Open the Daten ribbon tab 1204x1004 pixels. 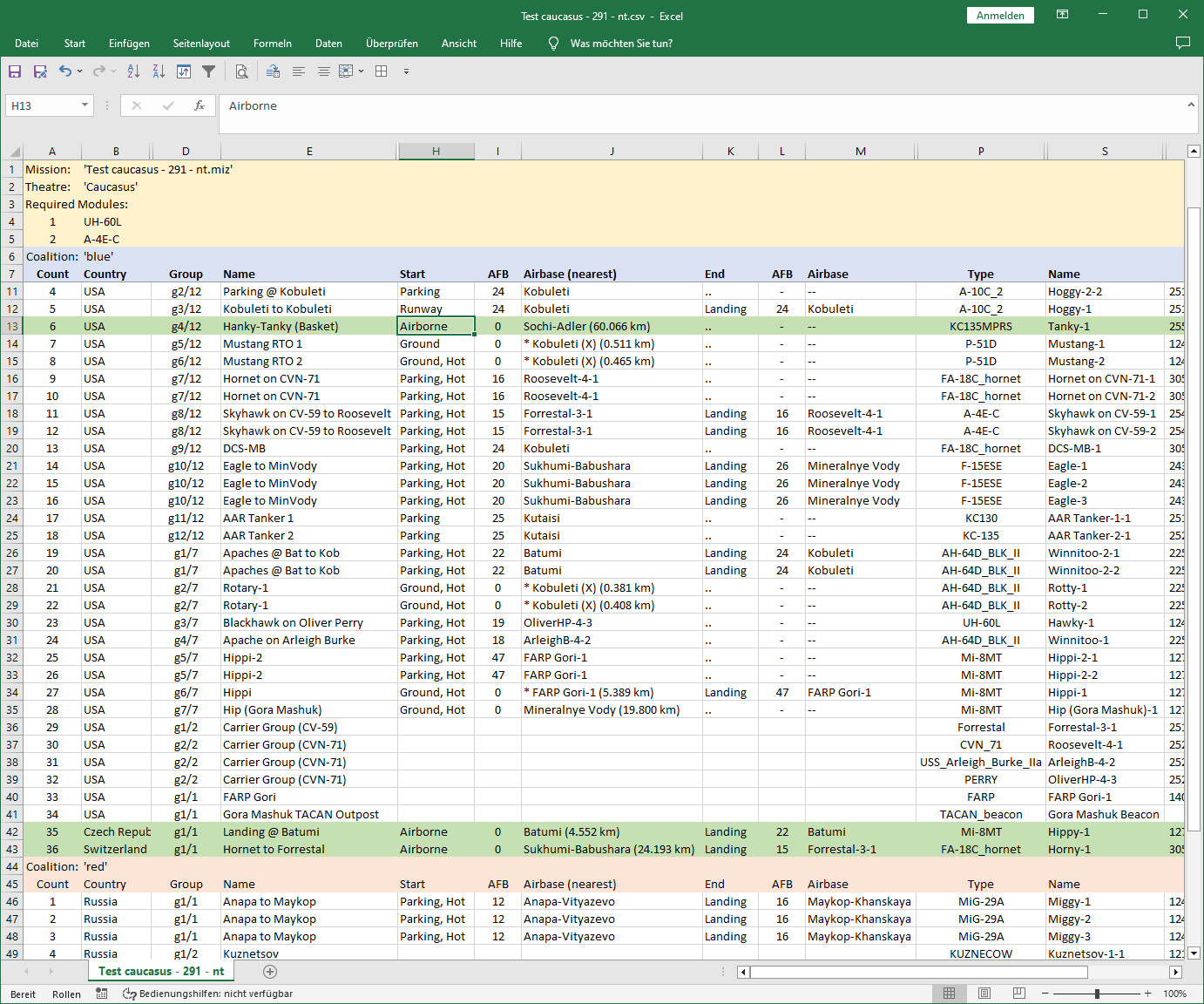coord(328,44)
